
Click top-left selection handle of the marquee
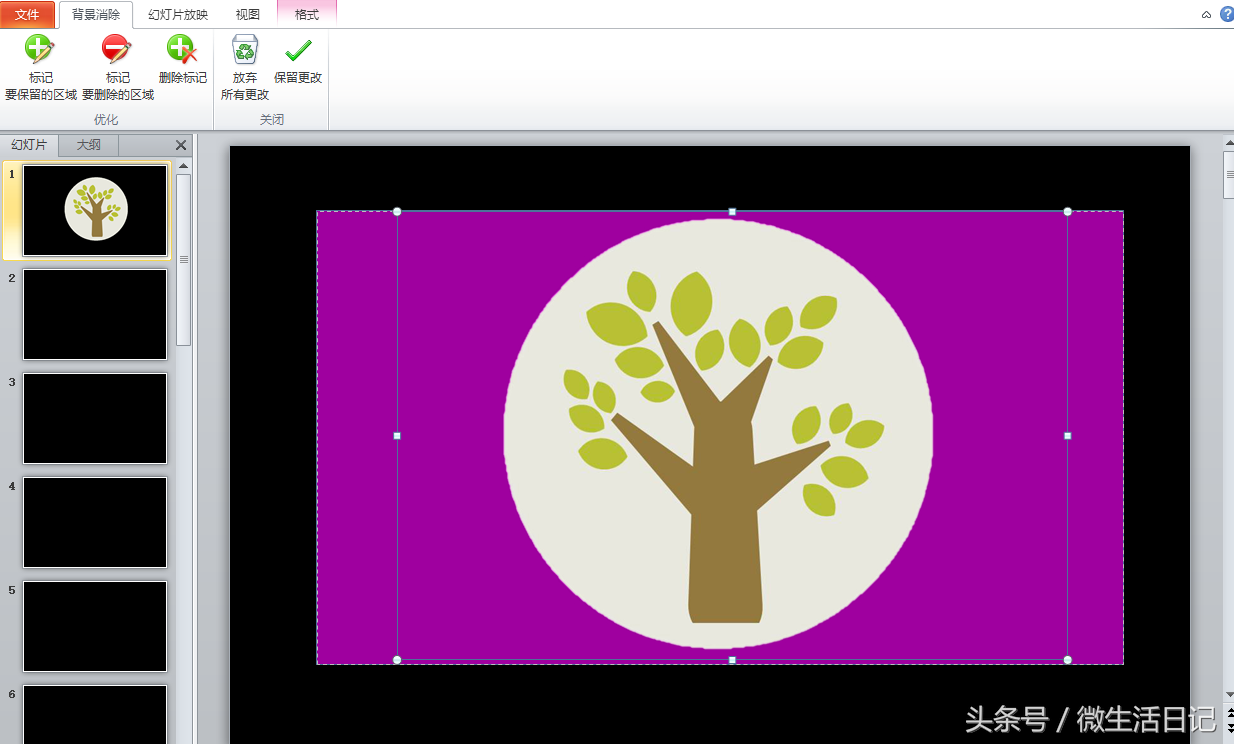[x=397, y=211]
